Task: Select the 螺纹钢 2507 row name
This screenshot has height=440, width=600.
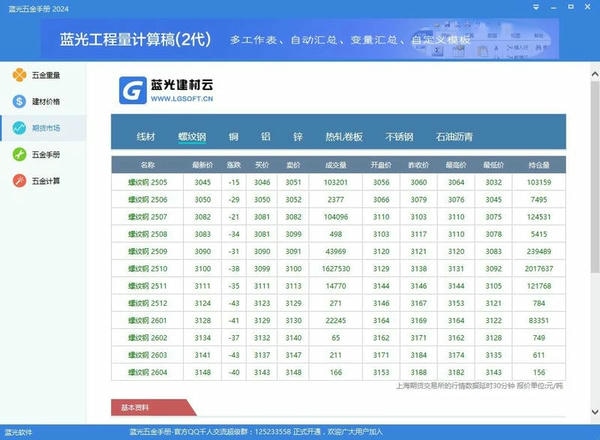Action: [x=148, y=217]
